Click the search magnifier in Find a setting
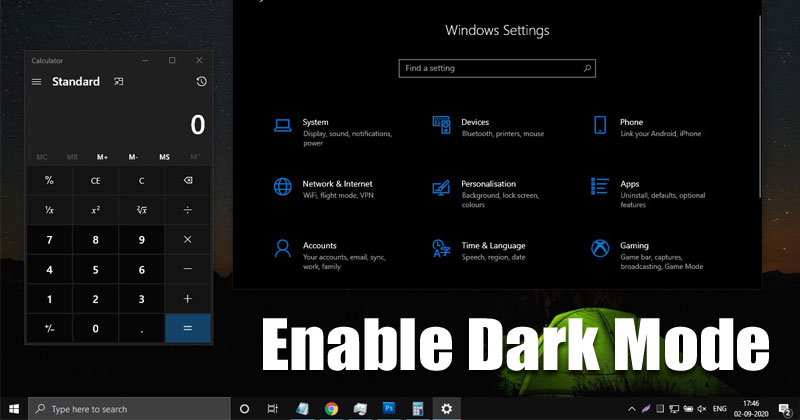The height and width of the screenshot is (420, 800). tap(587, 68)
